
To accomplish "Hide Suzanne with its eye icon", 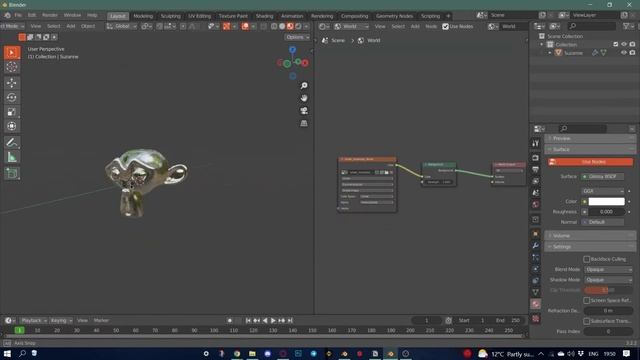I will click(624, 53).
